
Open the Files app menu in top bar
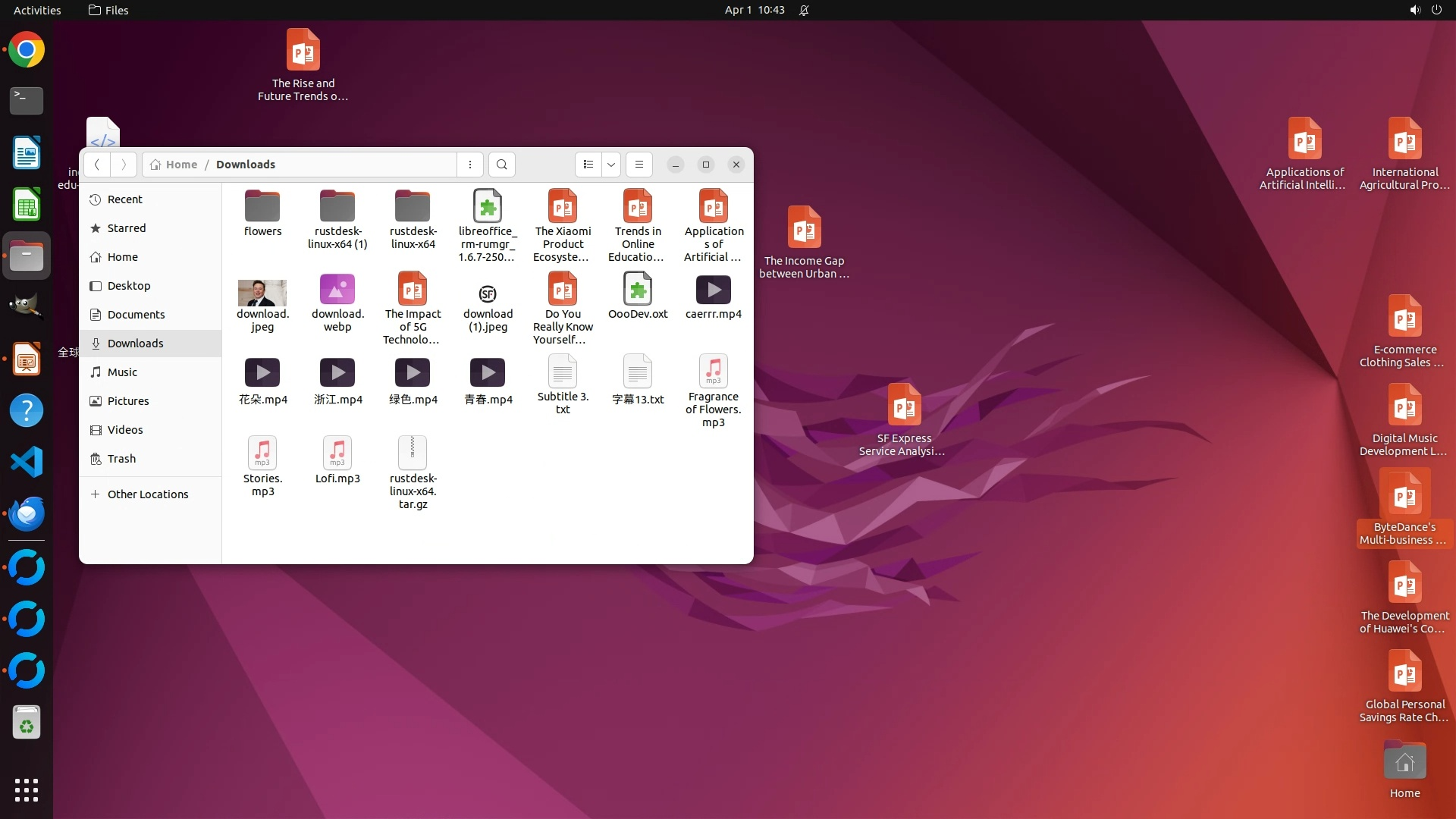click(108, 10)
